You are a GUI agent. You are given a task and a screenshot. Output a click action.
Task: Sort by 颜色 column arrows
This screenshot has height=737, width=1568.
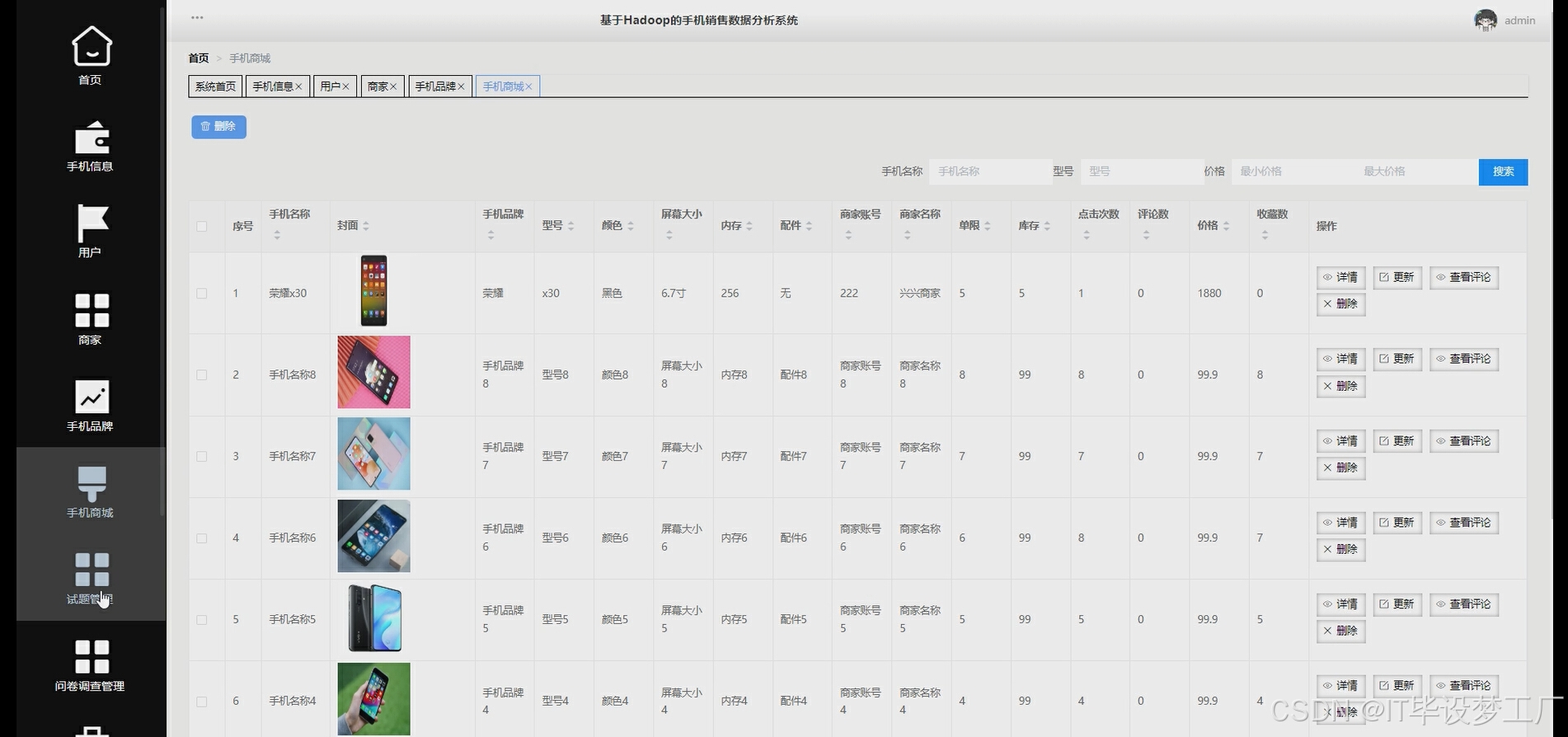pyautogui.click(x=630, y=226)
